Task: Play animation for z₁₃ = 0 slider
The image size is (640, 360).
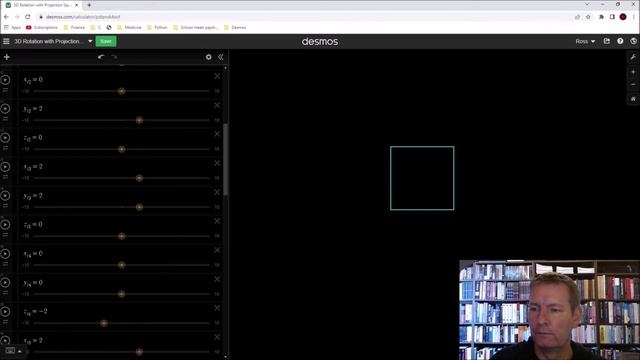Action: click(x=5, y=225)
